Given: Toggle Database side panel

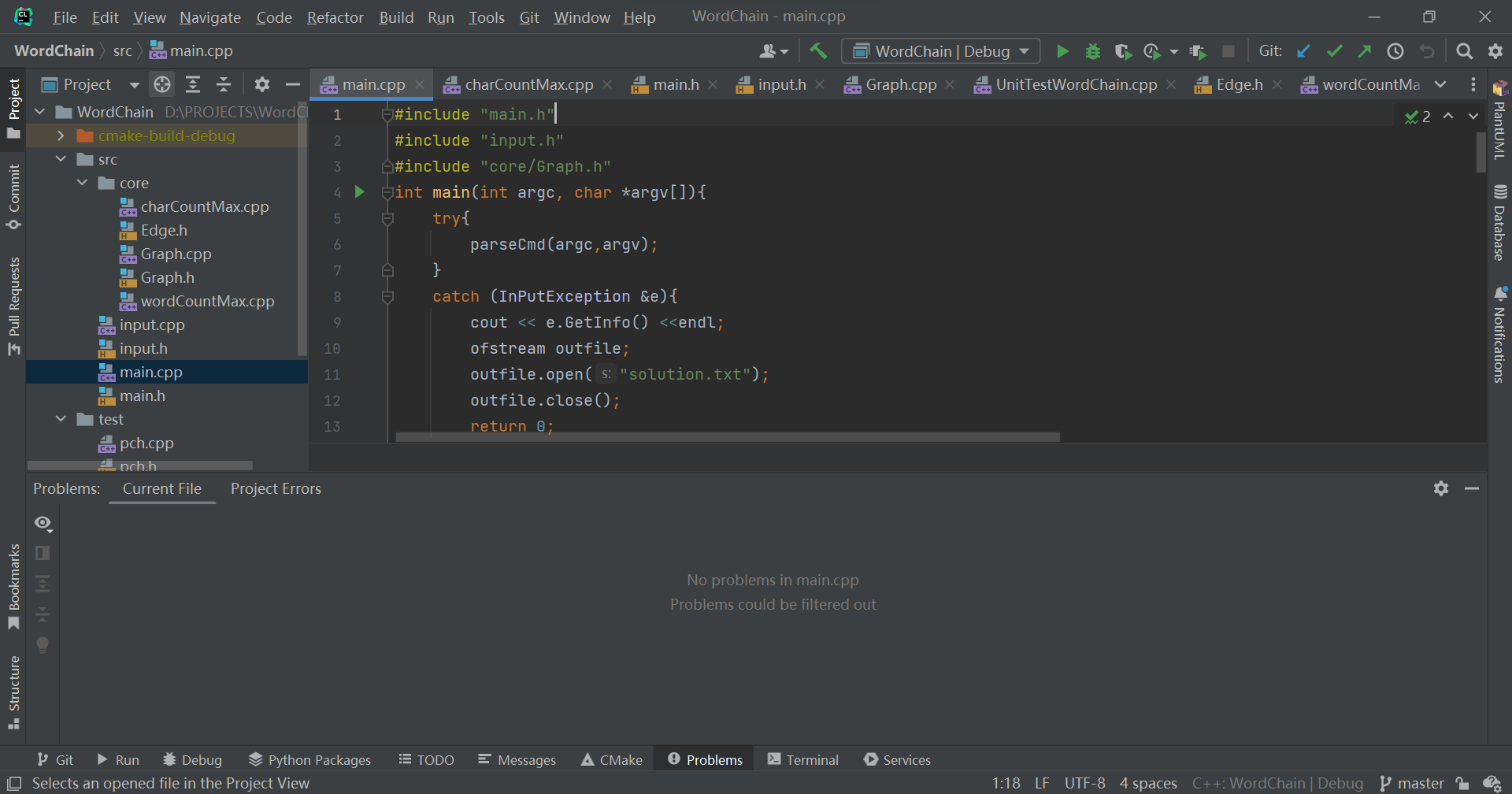Looking at the screenshot, I should (x=1499, y=223).
